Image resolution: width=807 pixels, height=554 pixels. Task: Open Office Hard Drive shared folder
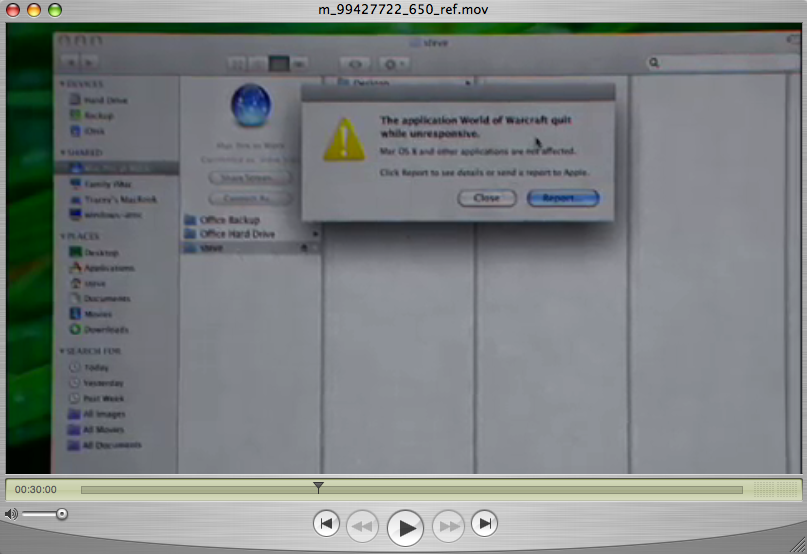[230, 234]
